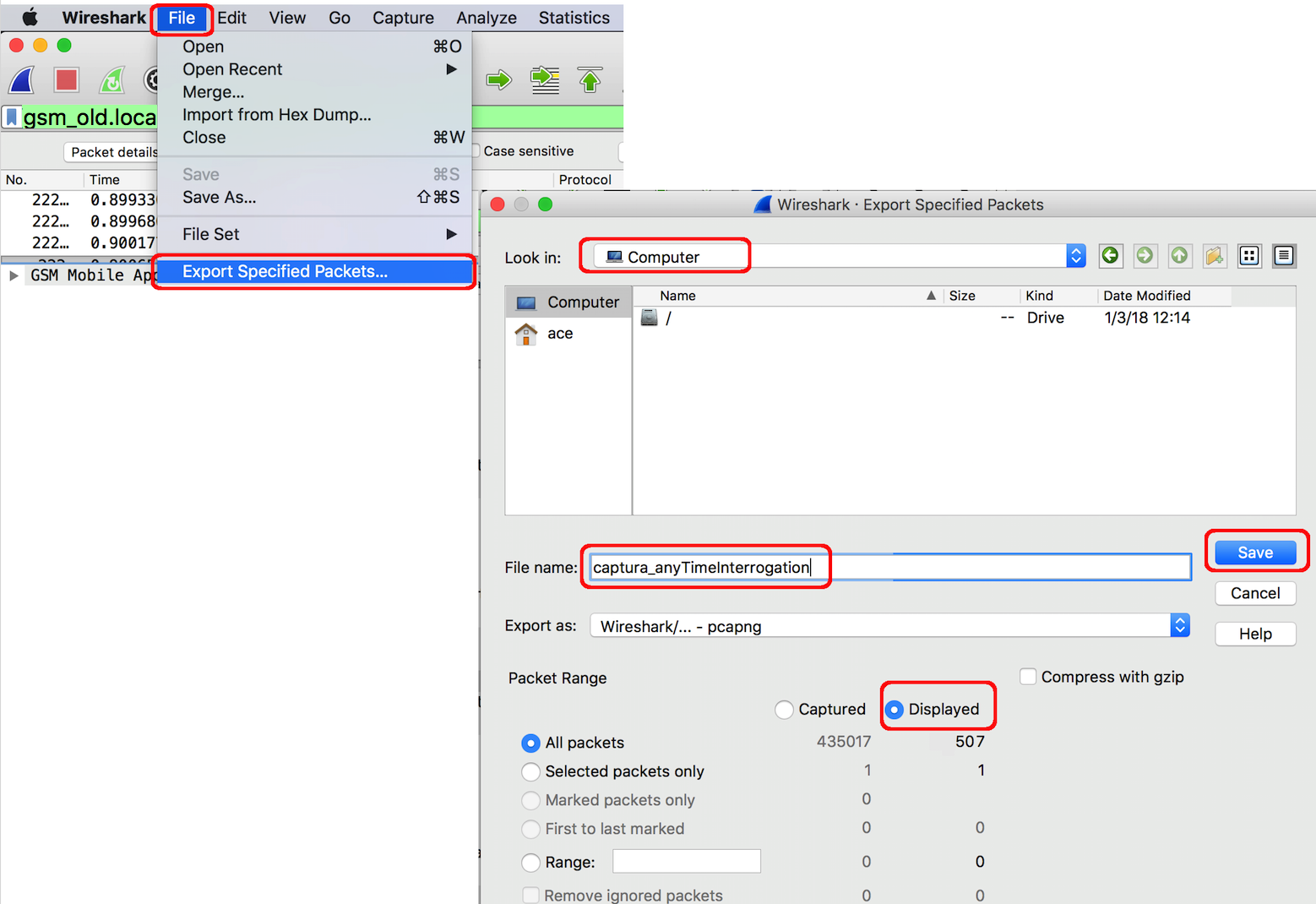Click the blue shark fin start capture icon
This screenshot has width=1316, height=904.
tap(22, 80)
